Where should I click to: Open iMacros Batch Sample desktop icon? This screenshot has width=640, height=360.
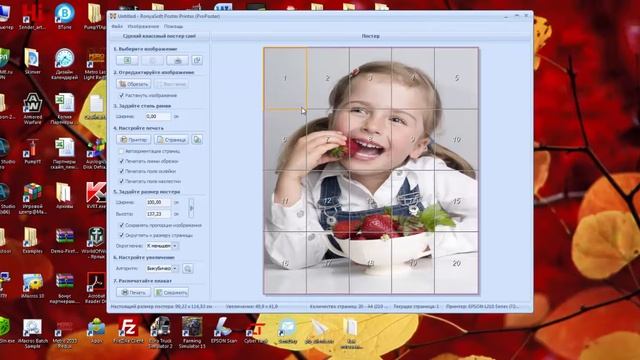coord(33,333)
